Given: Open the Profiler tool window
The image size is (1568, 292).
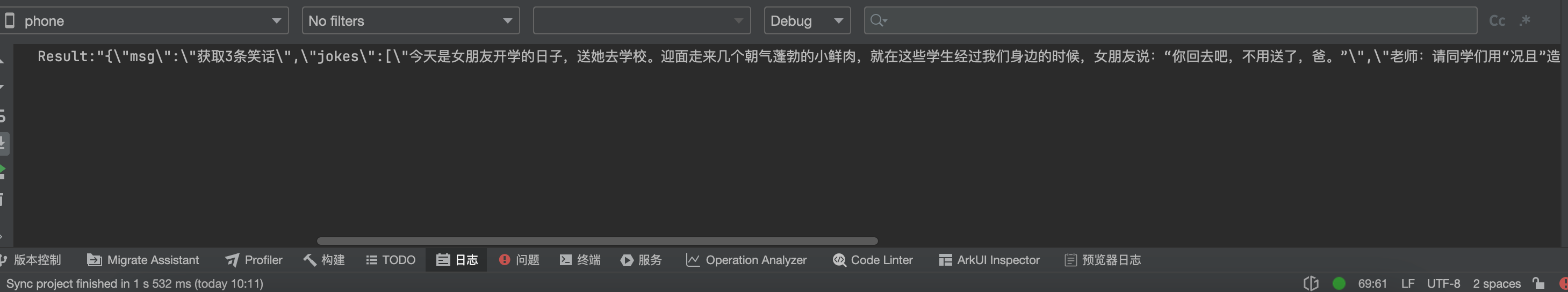Looking at the screenshot, I should 254,260.
